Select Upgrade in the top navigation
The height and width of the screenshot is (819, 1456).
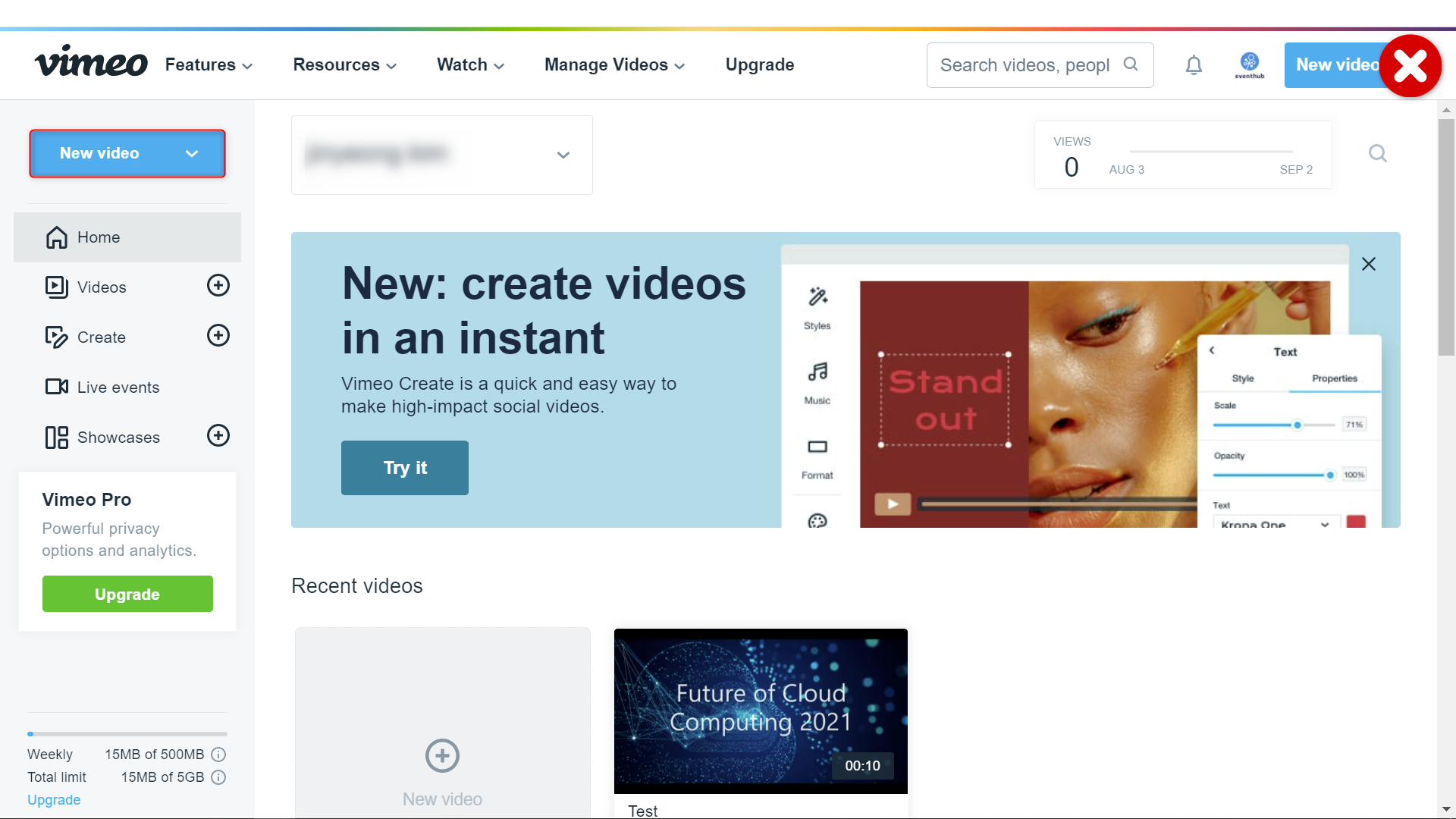760,65
